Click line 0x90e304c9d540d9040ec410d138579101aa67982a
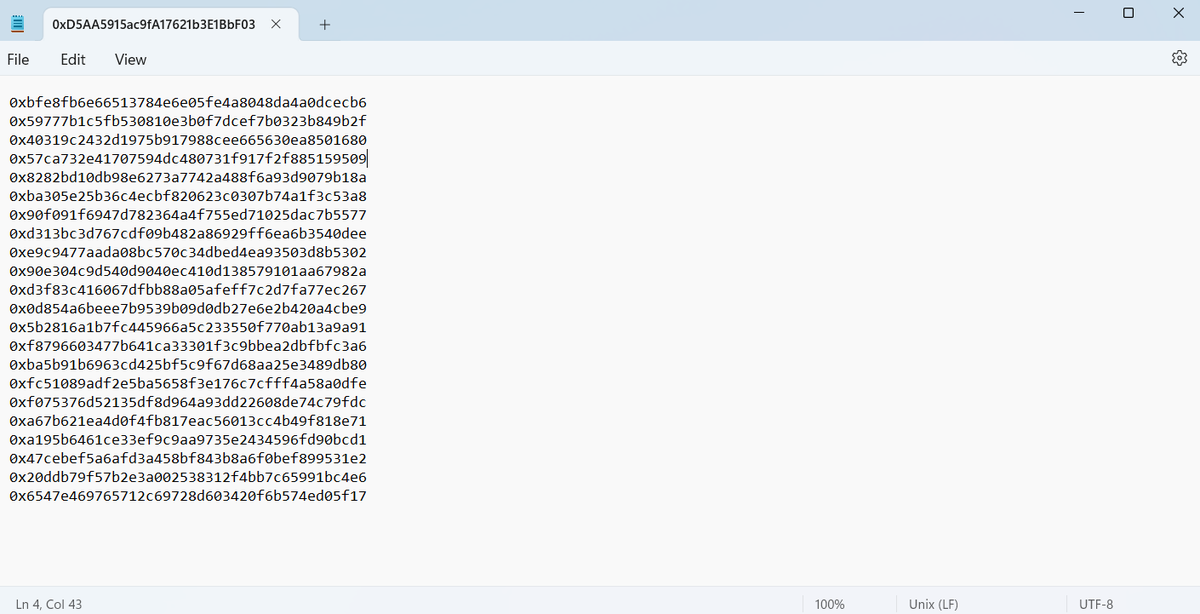 (x=188, y=271)
